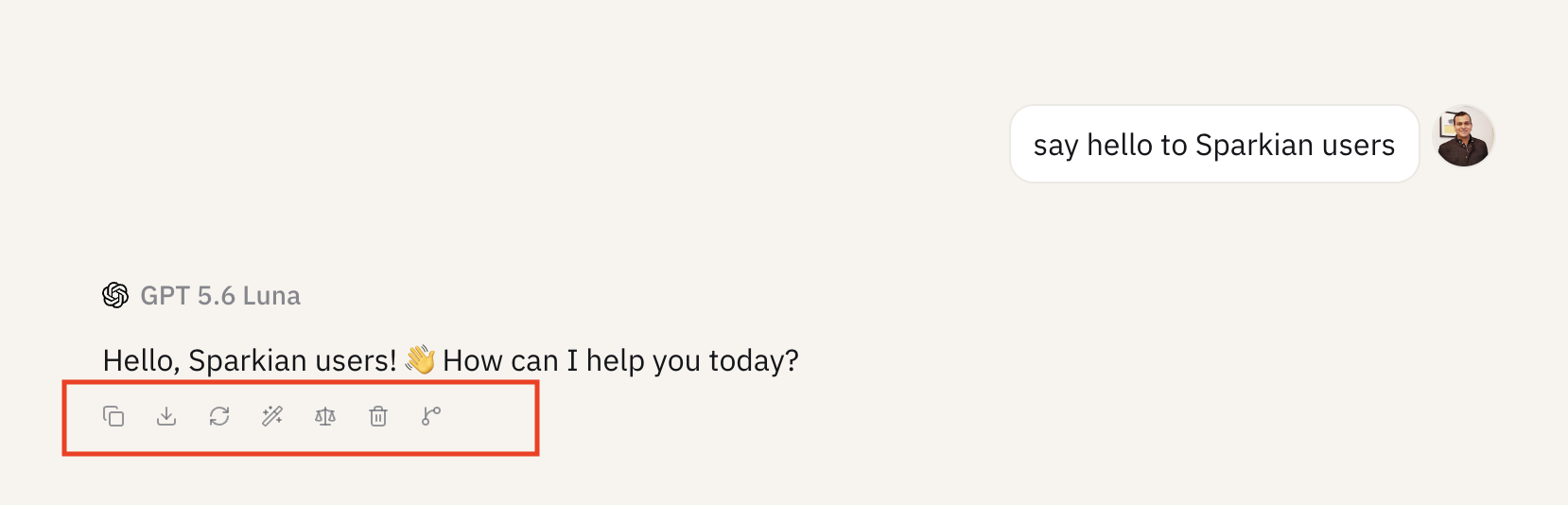Click the word 'hello' in user message
This screenshot has width=1568, height=505.
click(1119, 145)
